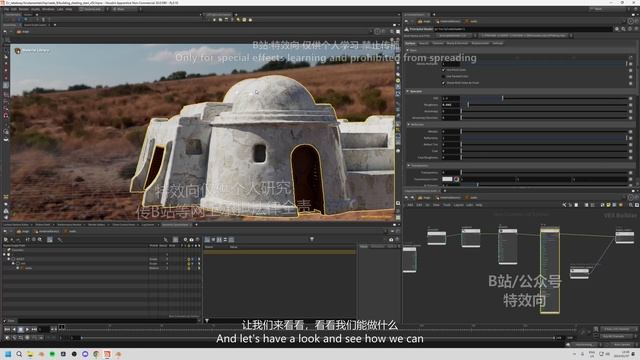
Task: Collapse the ASSET row in scene graph tree
Action: 9,259
